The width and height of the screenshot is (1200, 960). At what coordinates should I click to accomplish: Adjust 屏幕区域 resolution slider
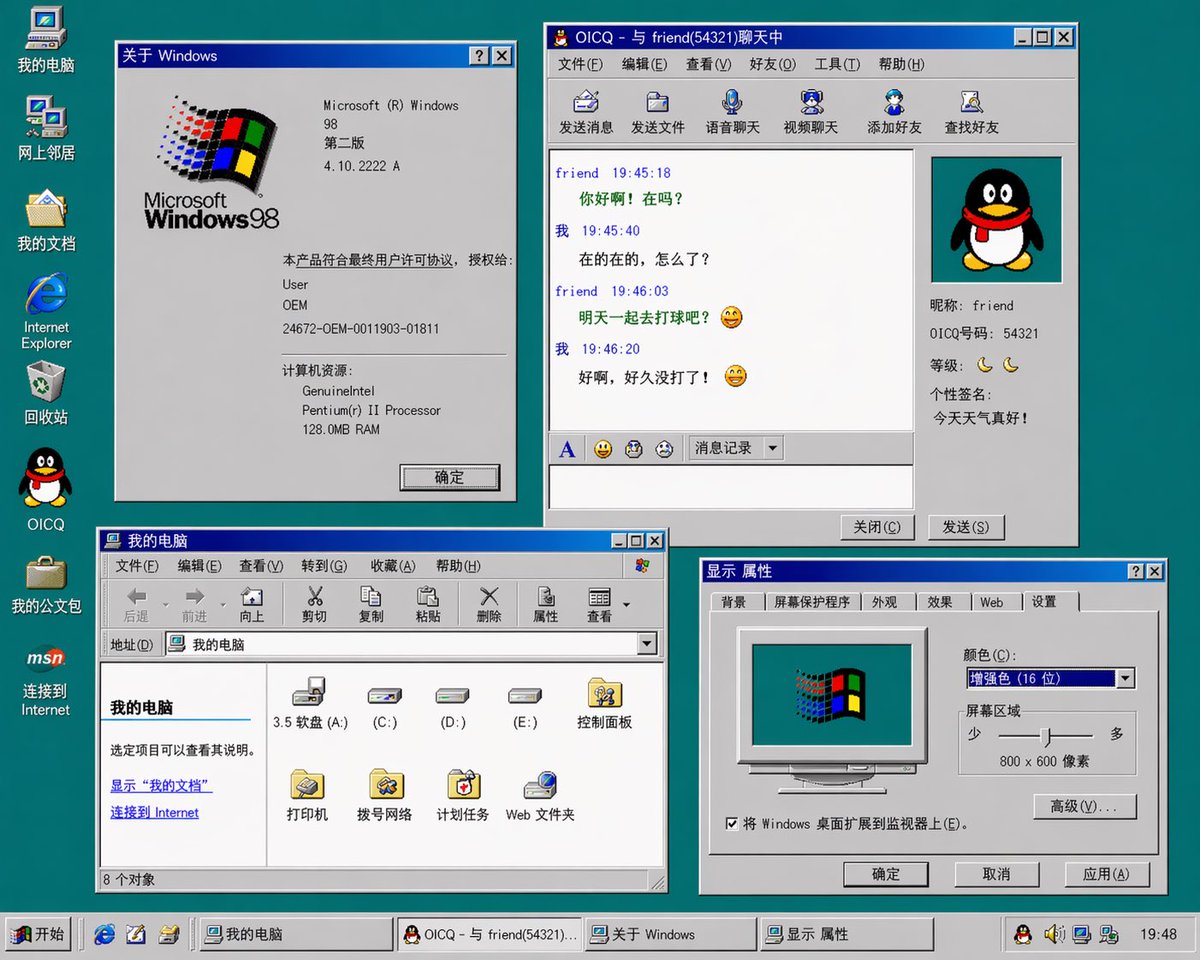1046,737
